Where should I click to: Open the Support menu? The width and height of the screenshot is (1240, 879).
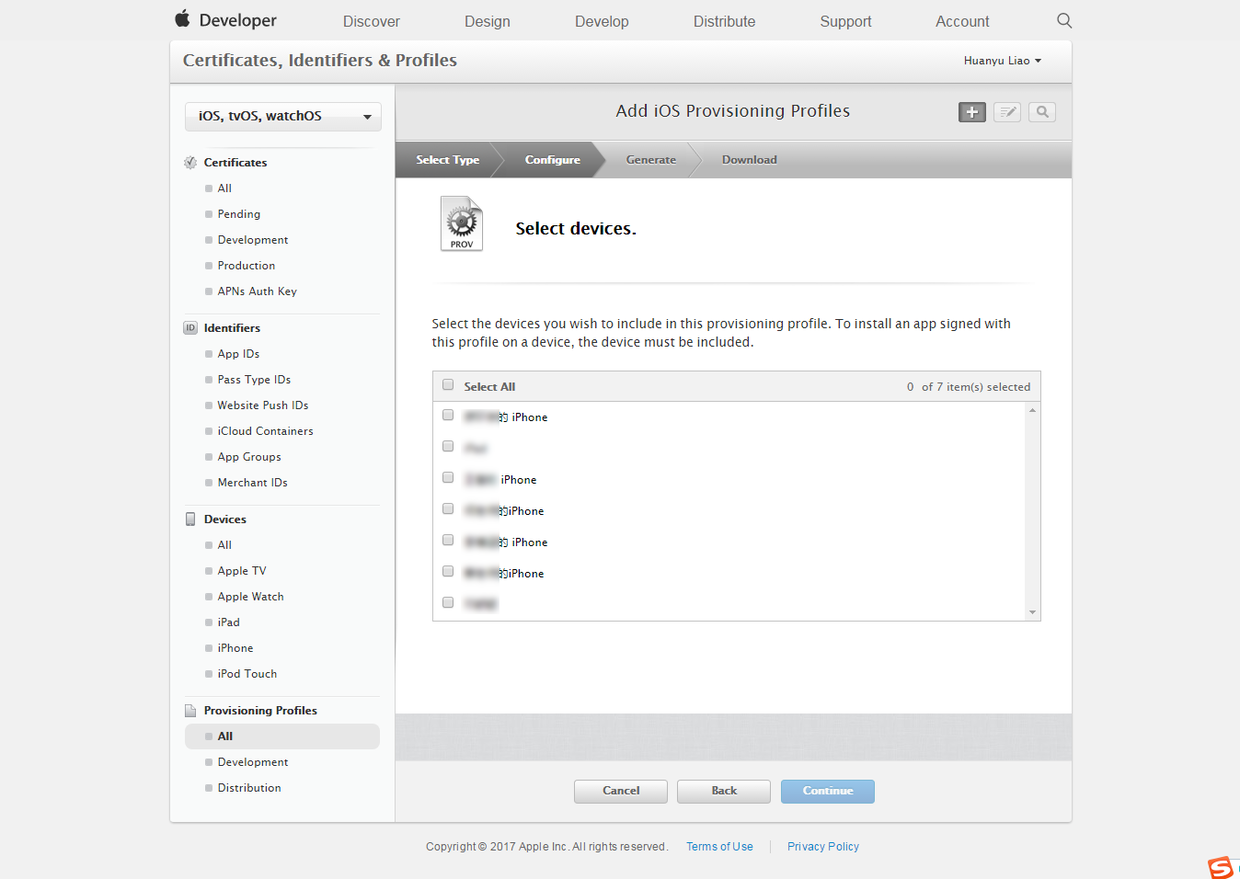[846, 21]
